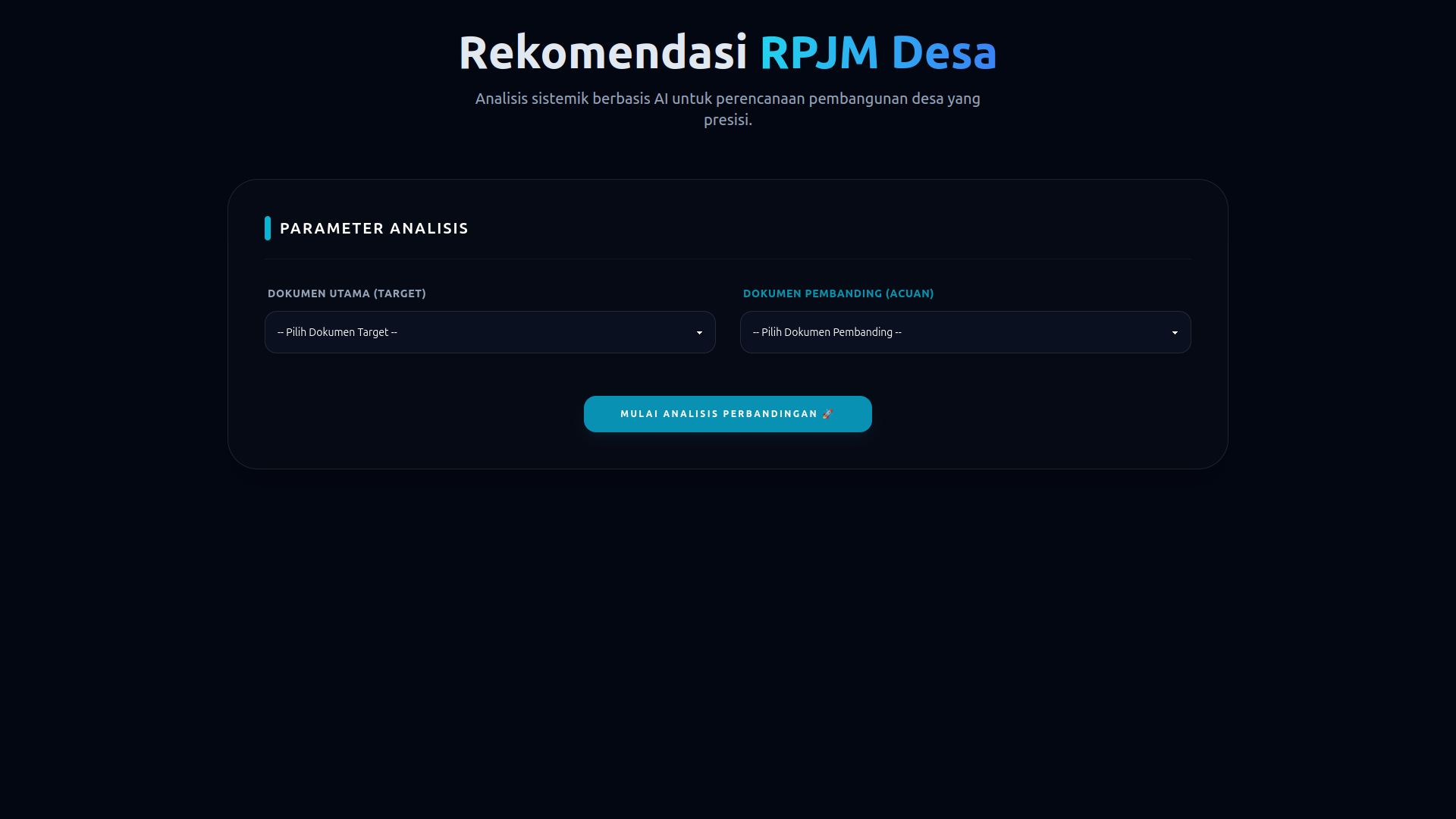This screenshot has height=819, width=1456.
Task: Click the rocket emoji on the analysis button
Action: 827,413
